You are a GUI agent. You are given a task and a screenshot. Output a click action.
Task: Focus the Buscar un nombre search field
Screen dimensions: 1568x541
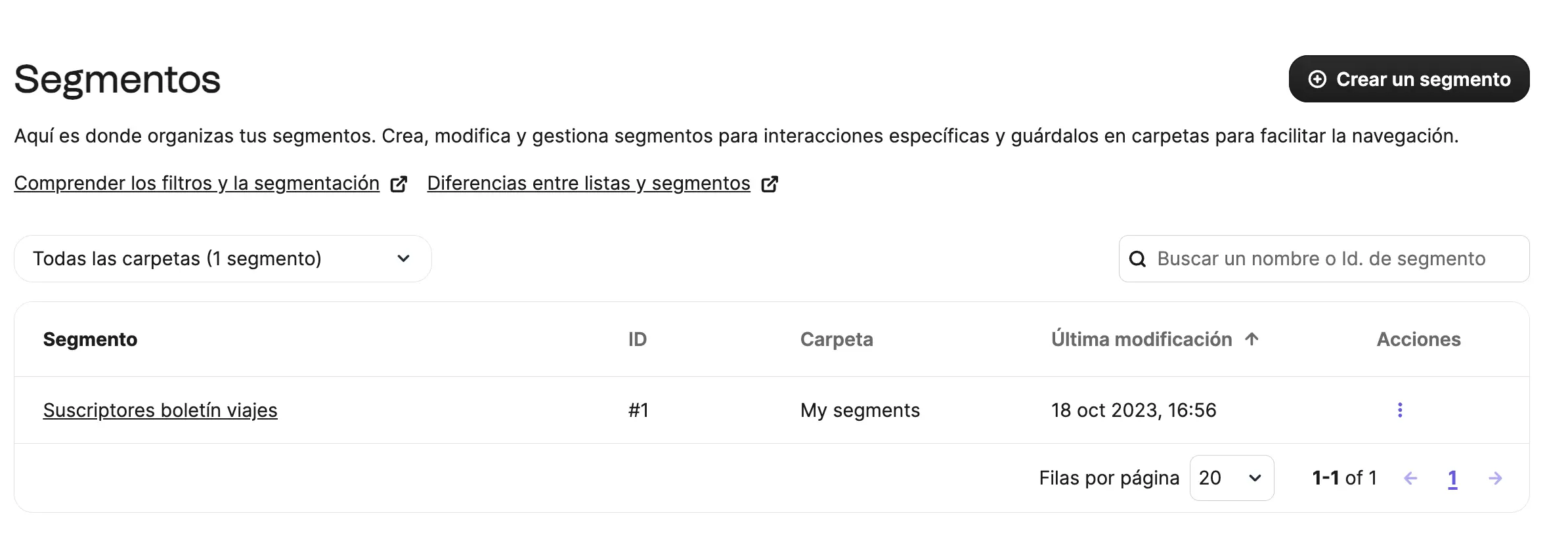coord(1324,259)
